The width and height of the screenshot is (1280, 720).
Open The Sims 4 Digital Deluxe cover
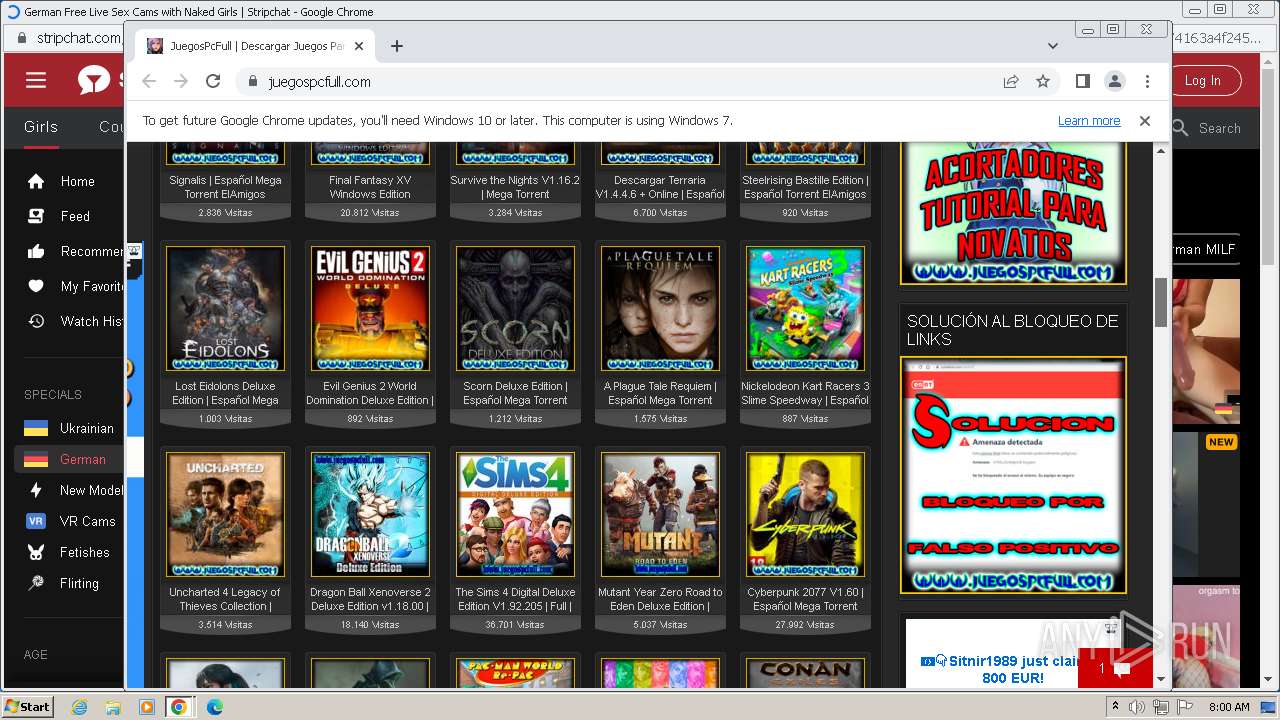pos(515,515)
